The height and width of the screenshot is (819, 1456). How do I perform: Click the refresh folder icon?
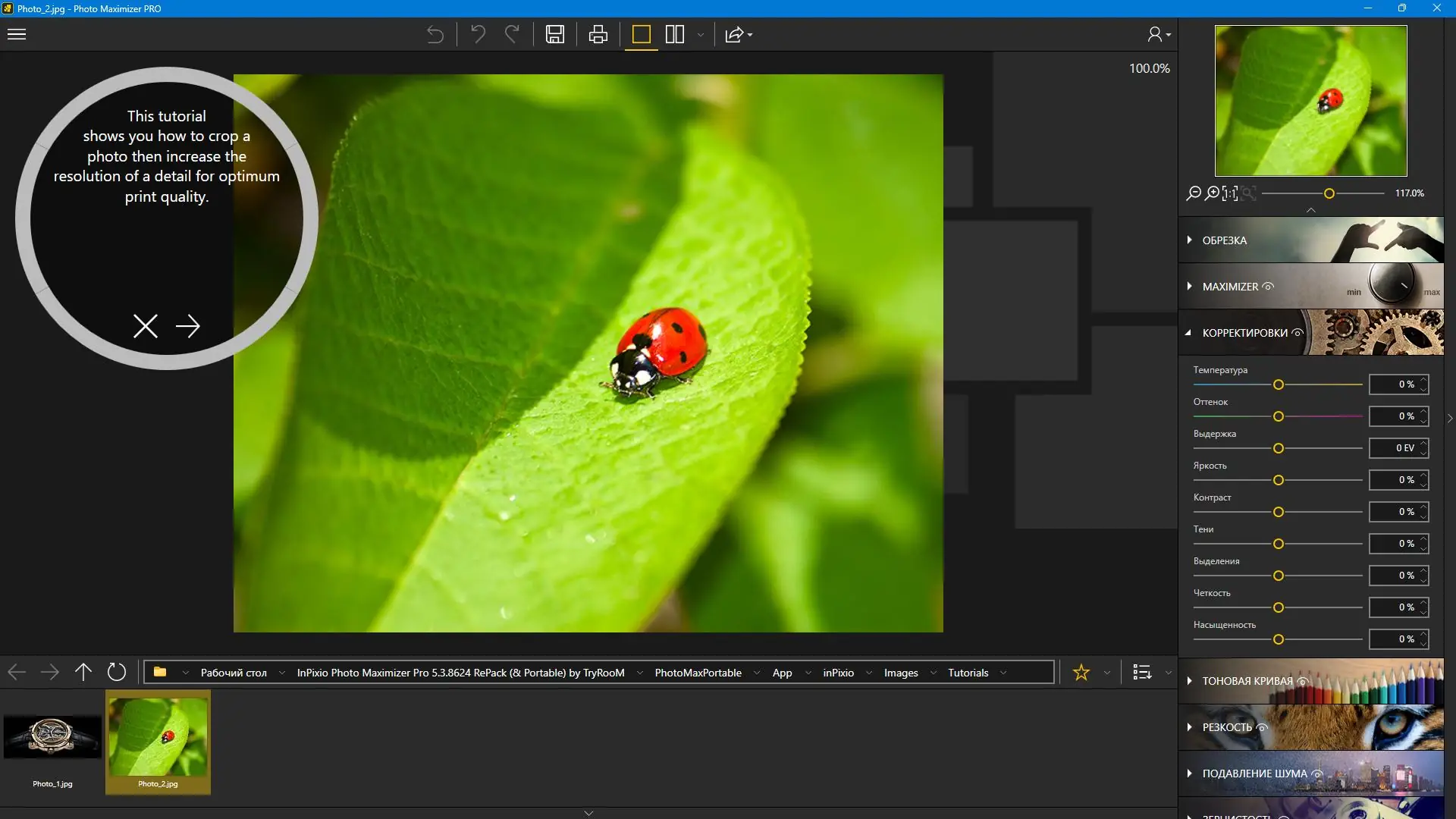(x=117, y=673)
